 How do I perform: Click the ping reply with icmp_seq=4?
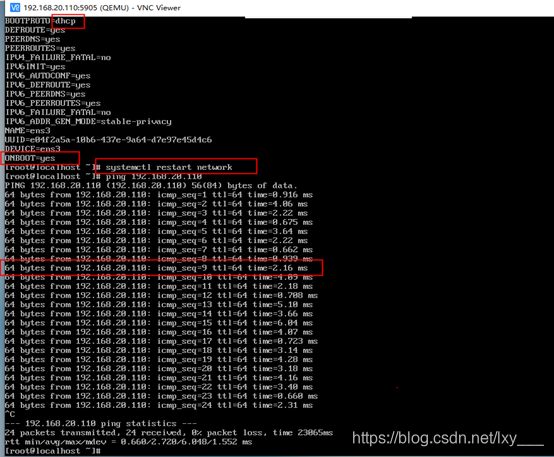(x=159, y=222)
